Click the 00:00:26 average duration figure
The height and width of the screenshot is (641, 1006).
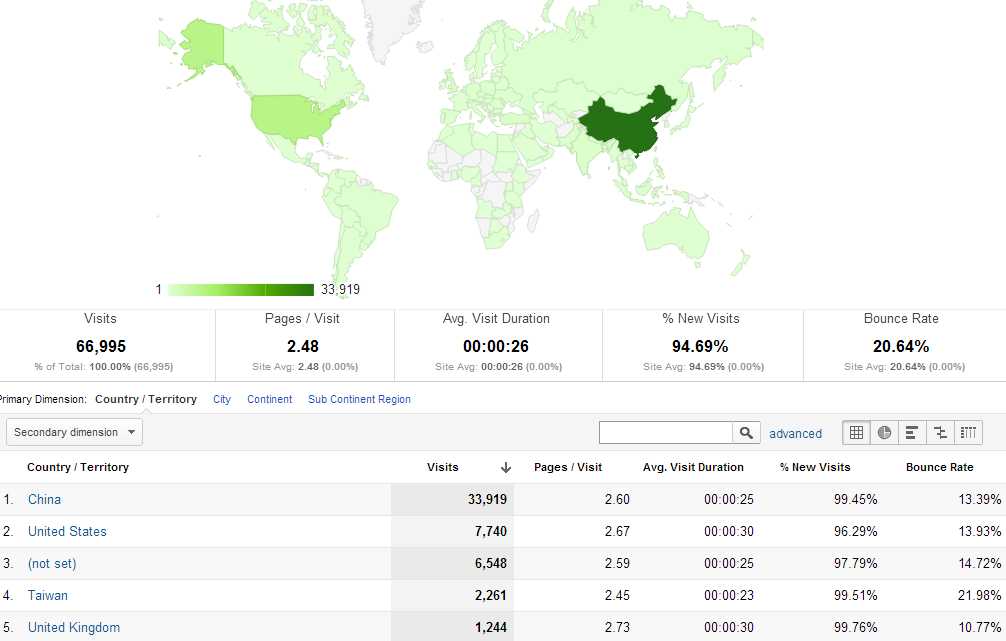pos(496,346)
